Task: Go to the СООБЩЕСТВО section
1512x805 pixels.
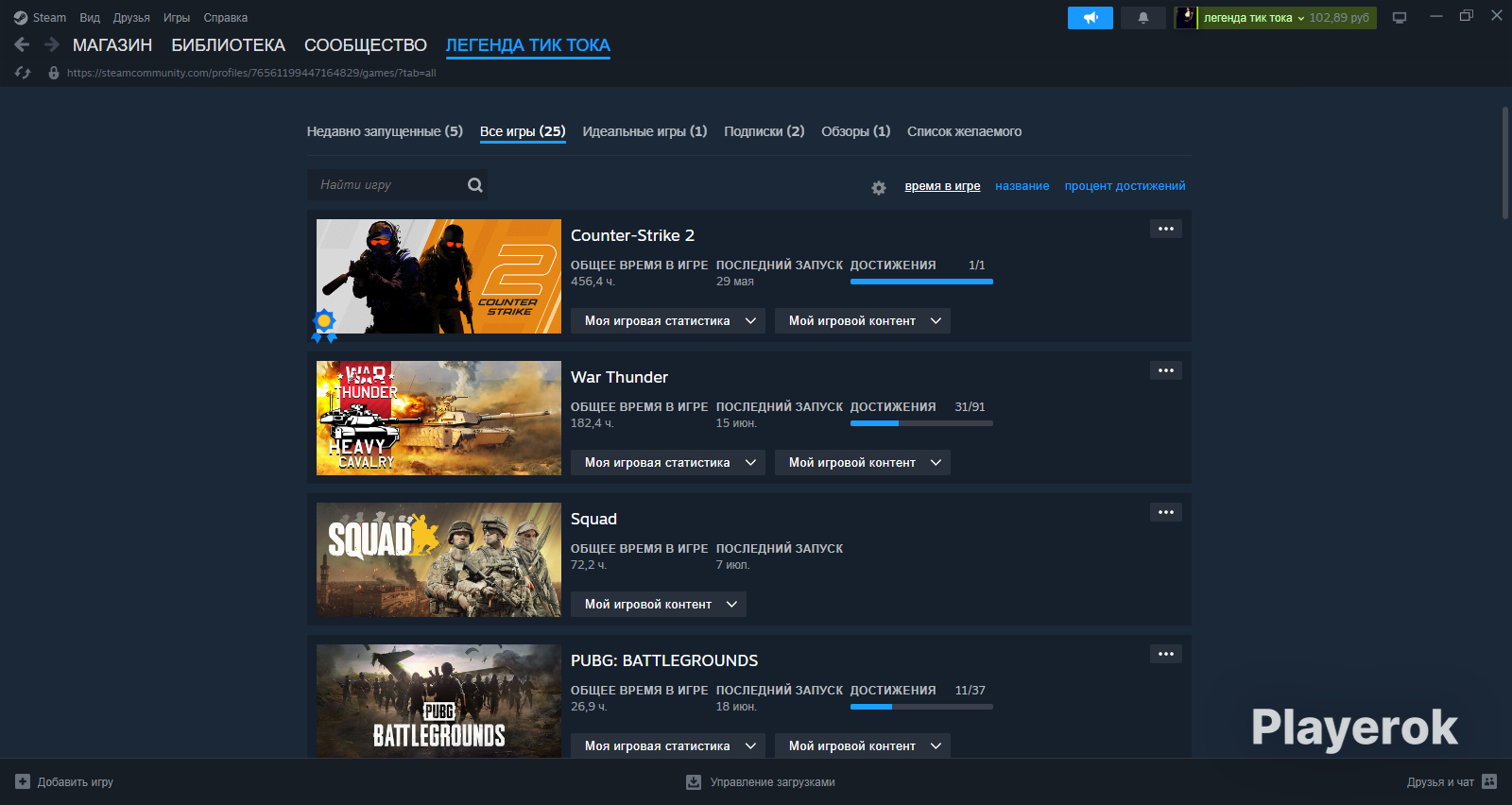Action: coord(366,45)
